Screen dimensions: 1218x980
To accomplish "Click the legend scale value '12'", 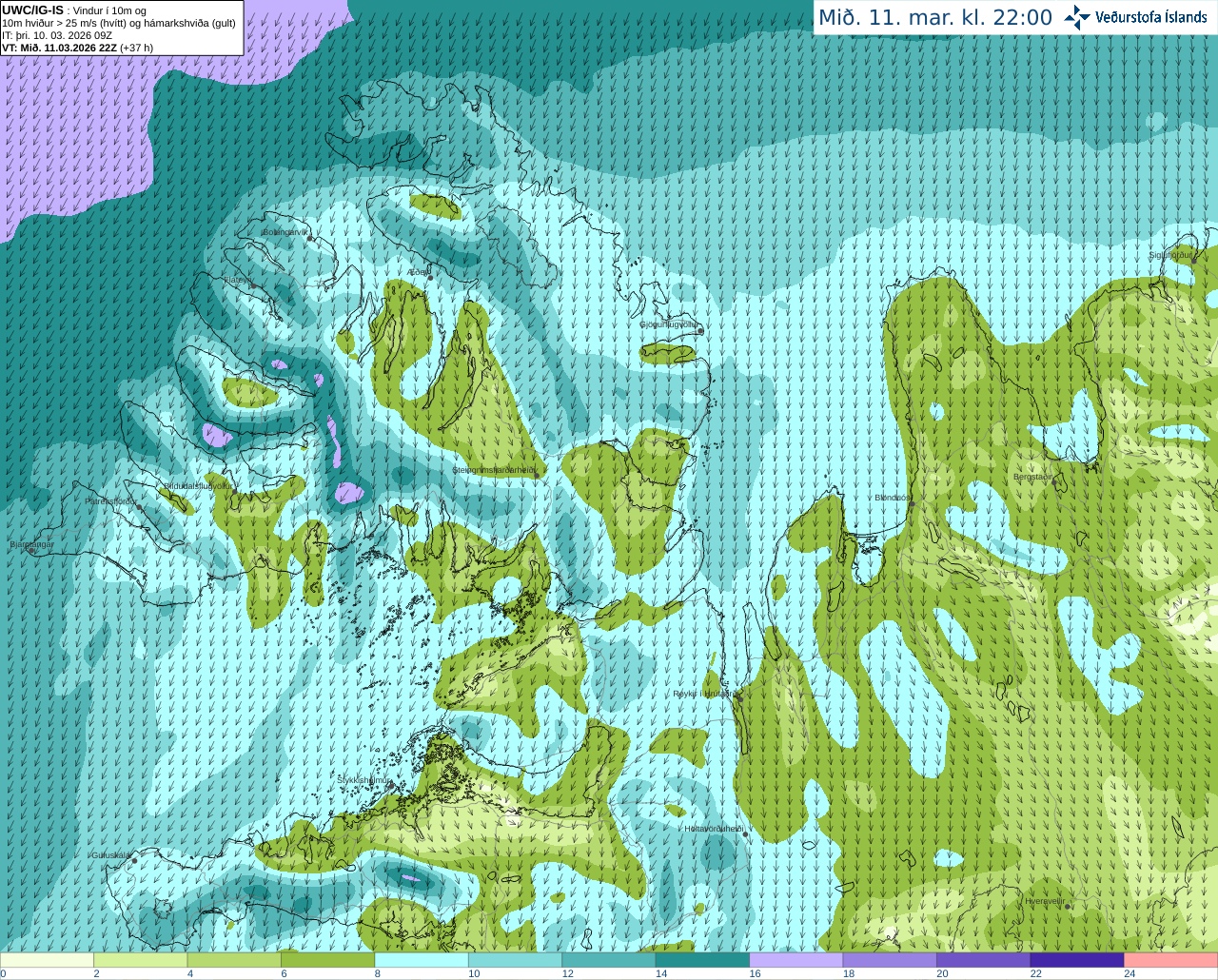I will (x=567, y=973).
